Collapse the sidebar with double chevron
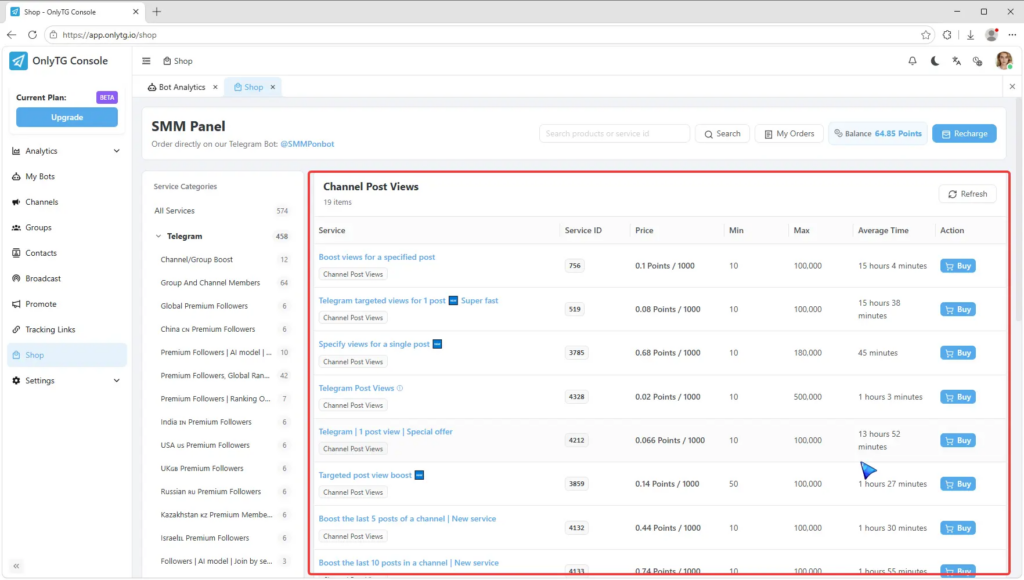 [x=16, y=566]
